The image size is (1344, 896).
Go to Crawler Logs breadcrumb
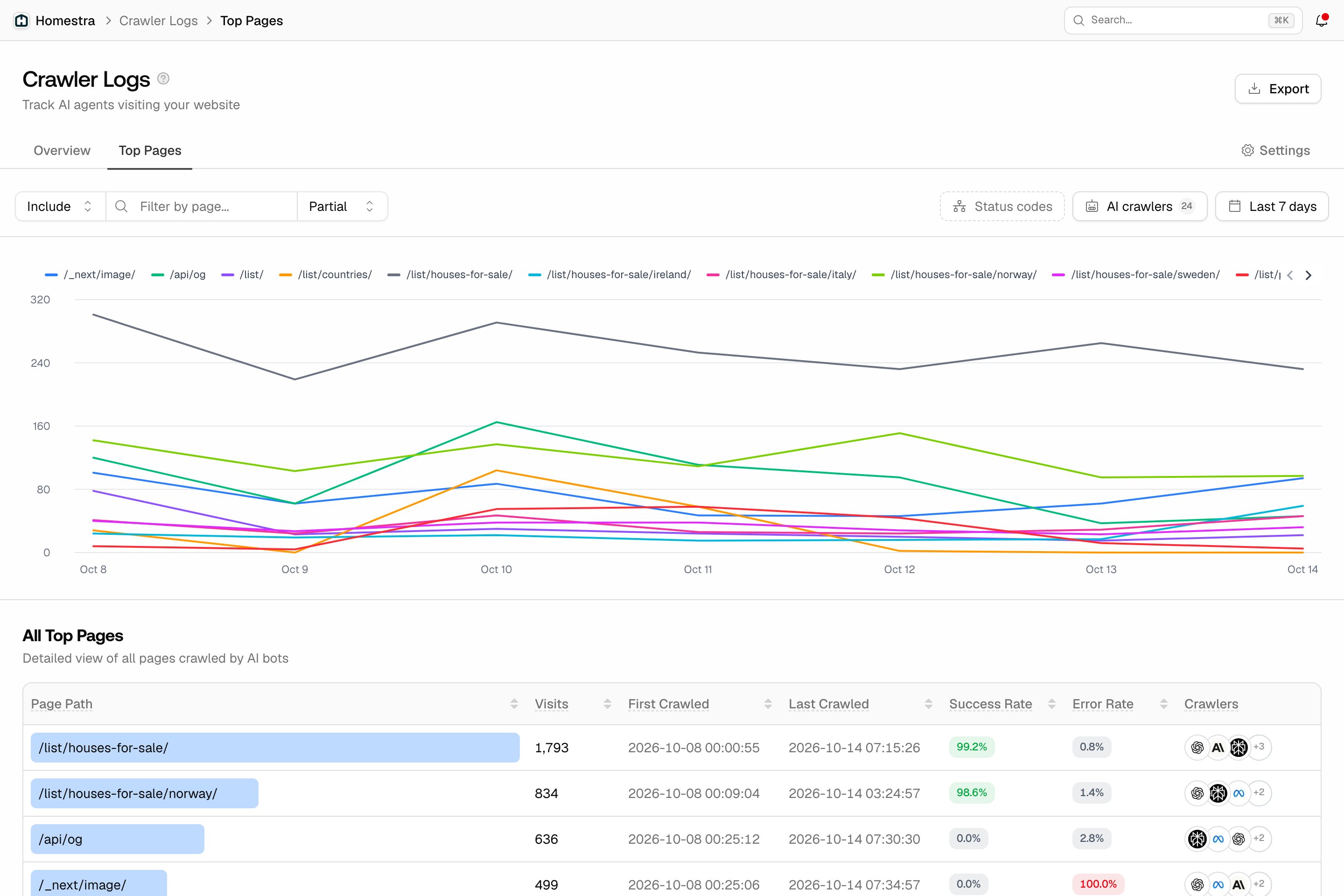[158, 21]
